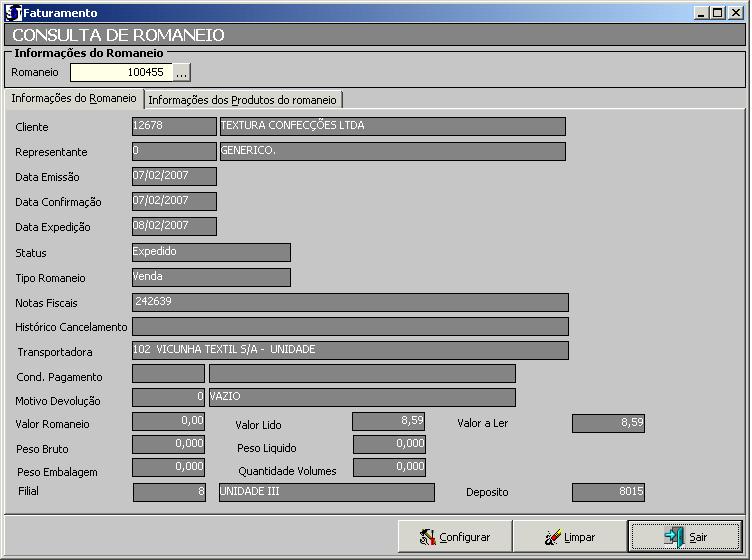
Task: Maximize the Faturamento window
Action: coord(717,13)
